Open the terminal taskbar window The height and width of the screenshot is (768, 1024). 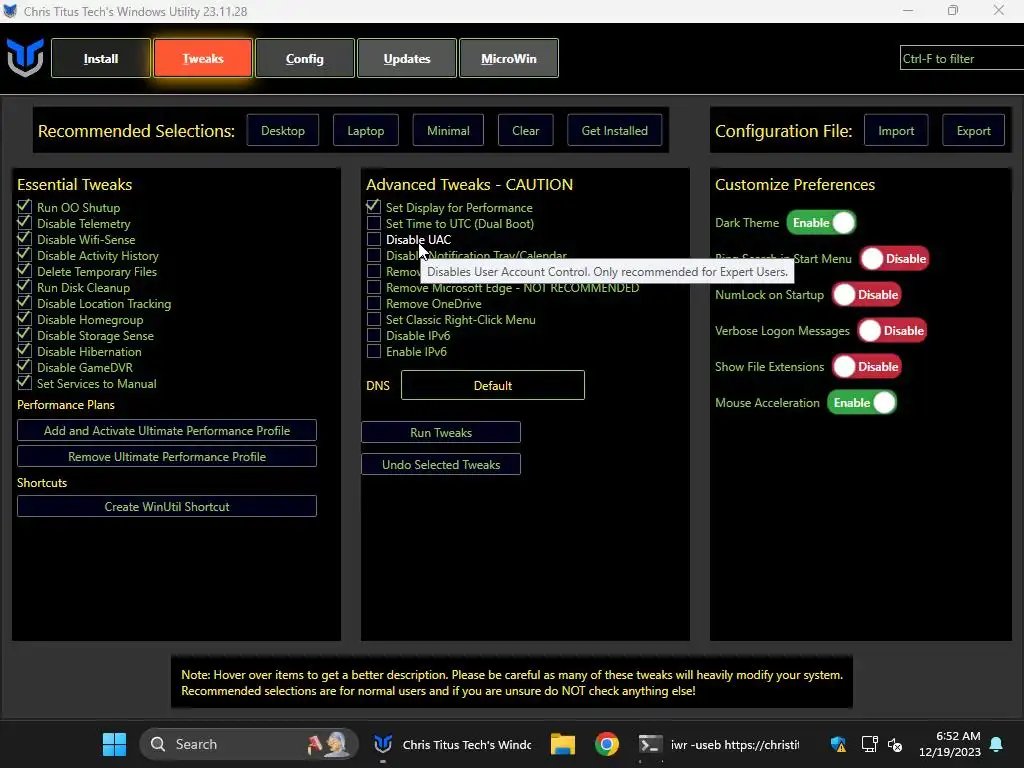tap(718, 744)
